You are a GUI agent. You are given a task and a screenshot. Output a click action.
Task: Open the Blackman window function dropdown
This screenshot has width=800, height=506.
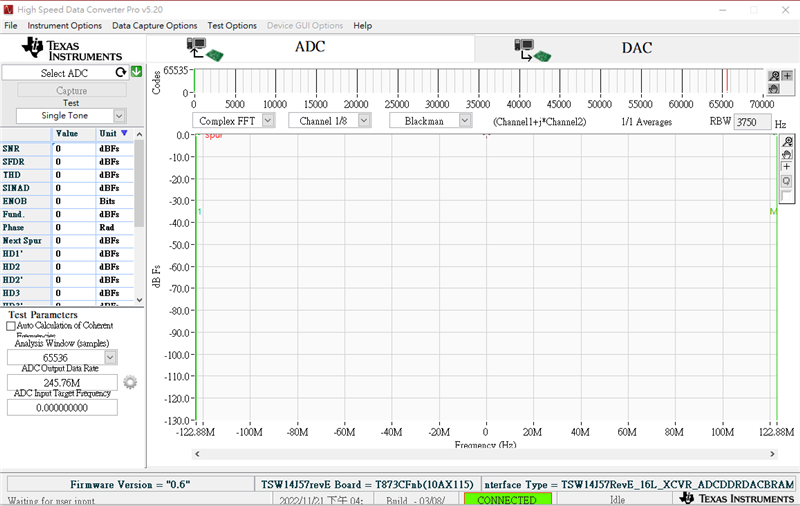coord(464,121)
